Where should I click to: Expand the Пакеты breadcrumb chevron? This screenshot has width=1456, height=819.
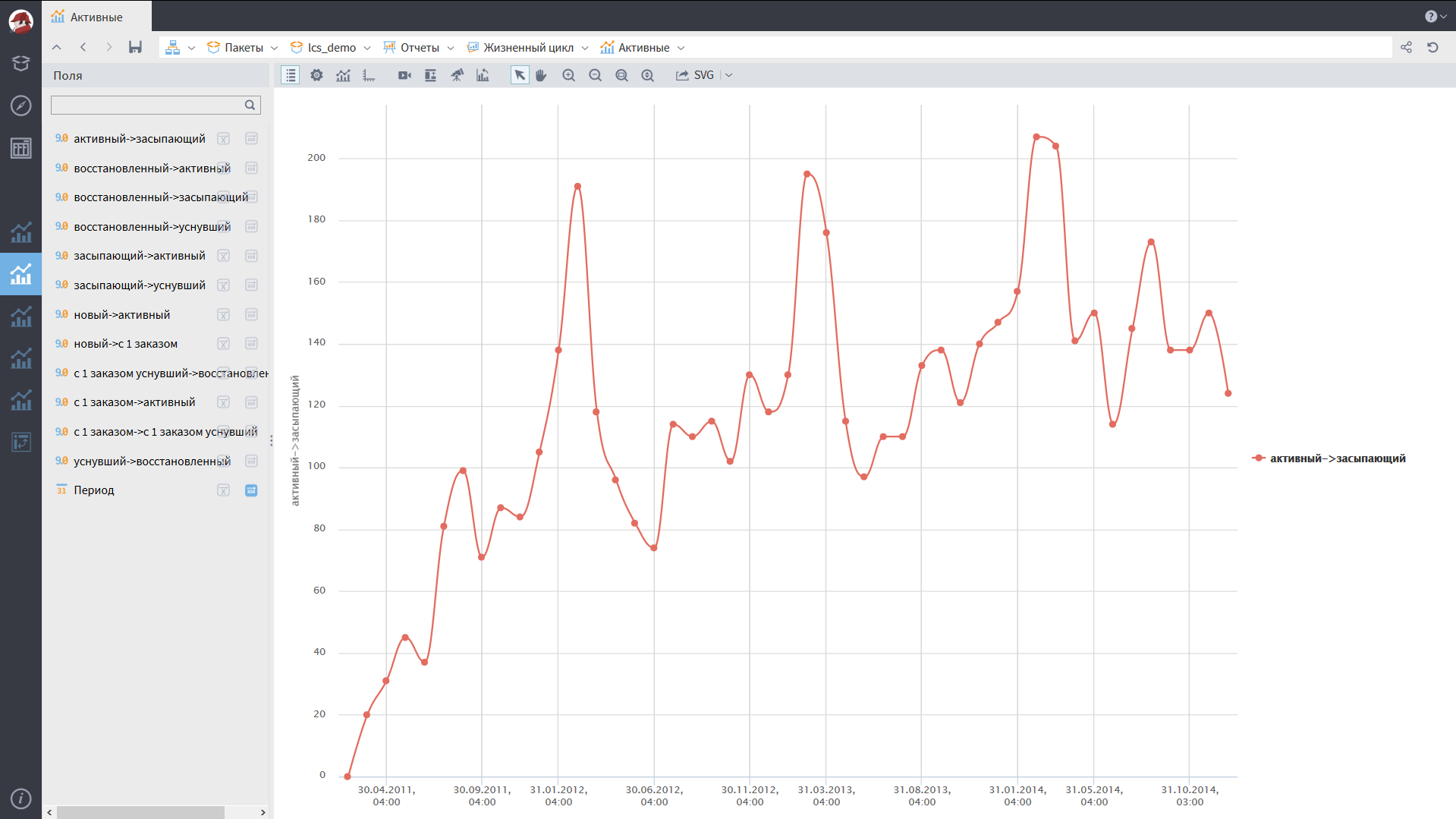(x=274, y=48)
